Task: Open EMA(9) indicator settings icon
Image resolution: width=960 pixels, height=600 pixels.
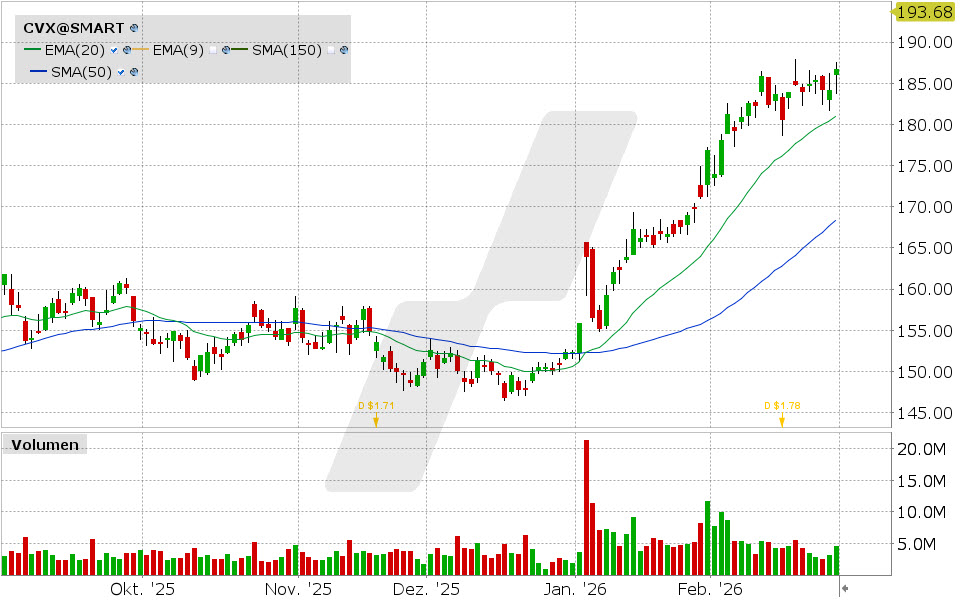Action: 227,49
